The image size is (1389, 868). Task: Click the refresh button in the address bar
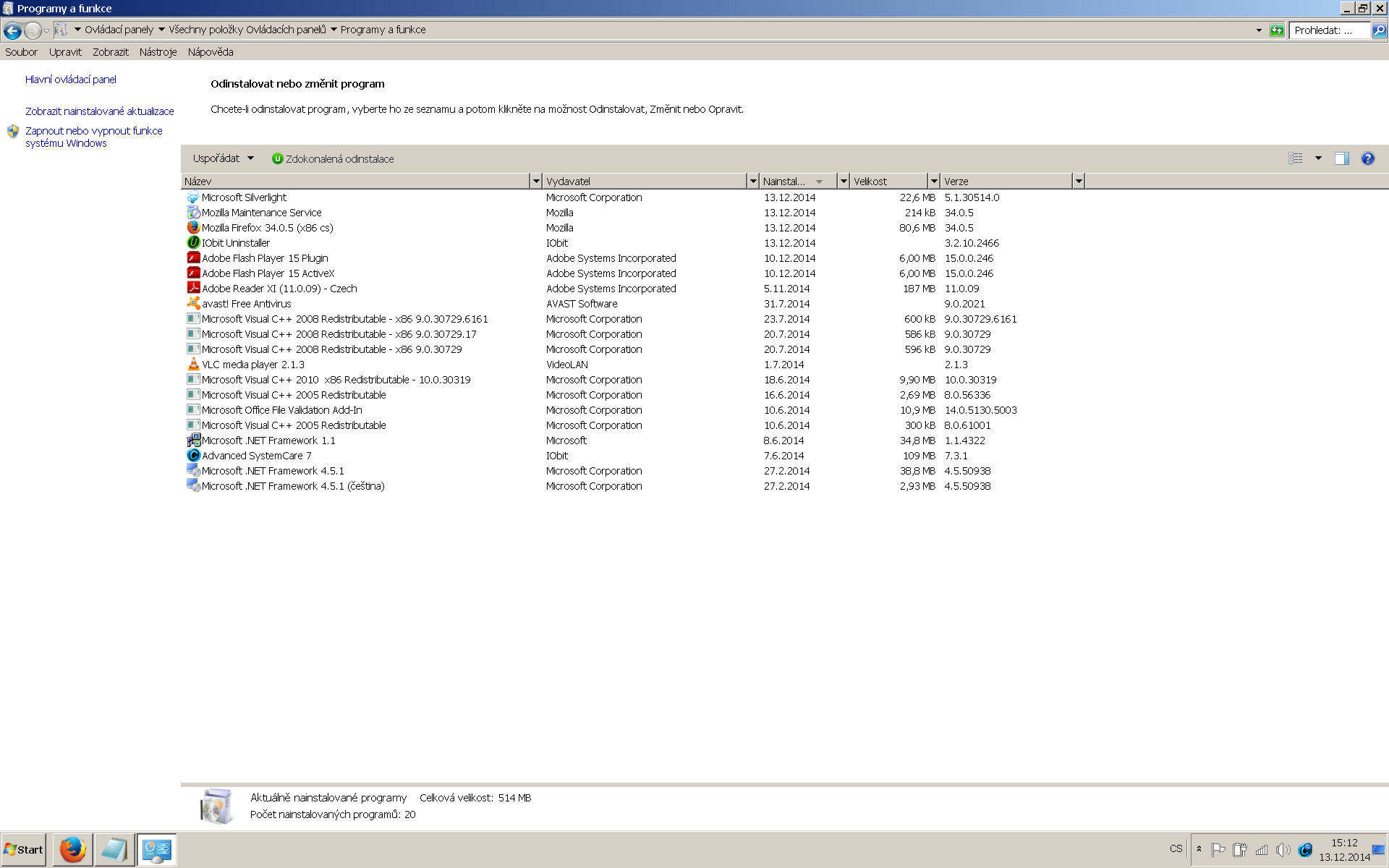coord(1277,30)
